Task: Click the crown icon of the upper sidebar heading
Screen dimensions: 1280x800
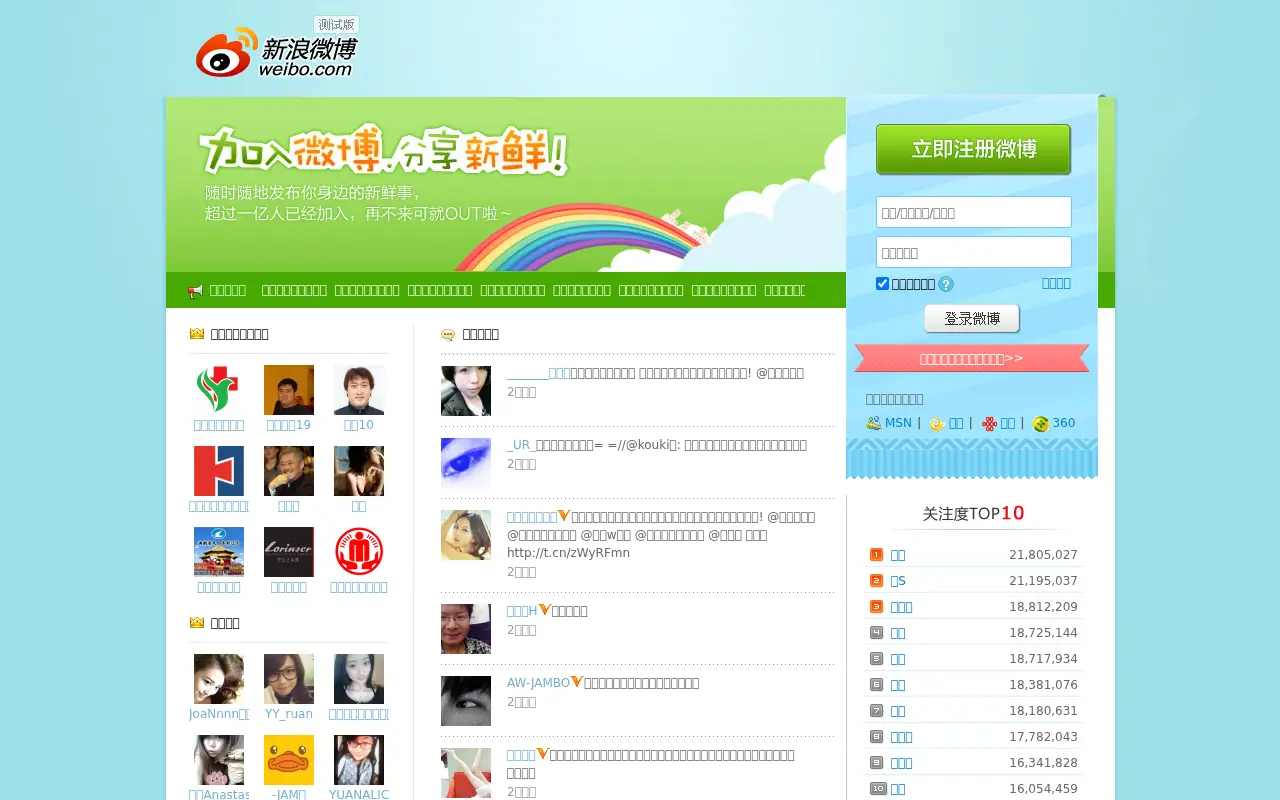Action: coord(197,334)
